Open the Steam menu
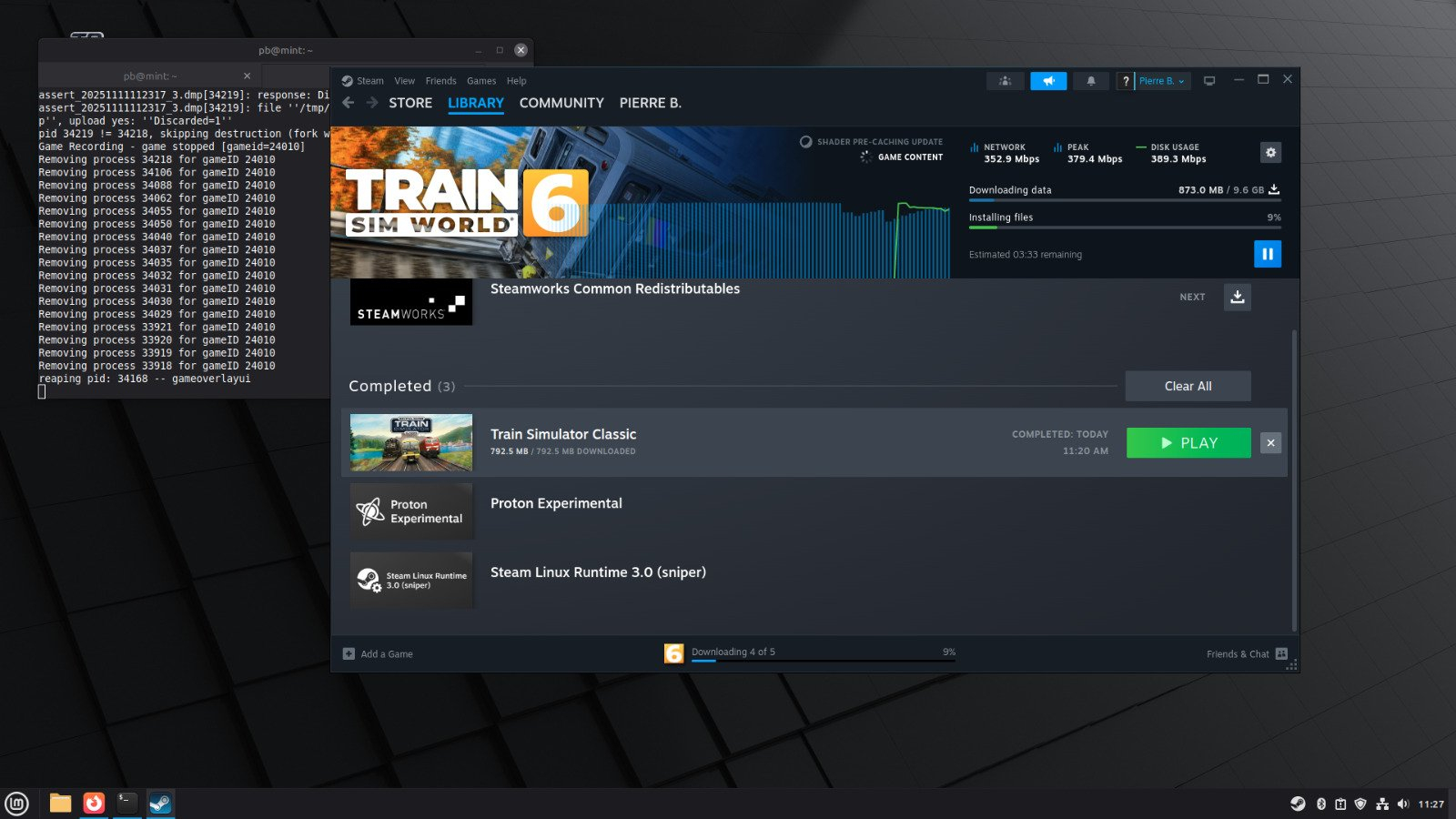1456x819 pixels. pos(369,81)
